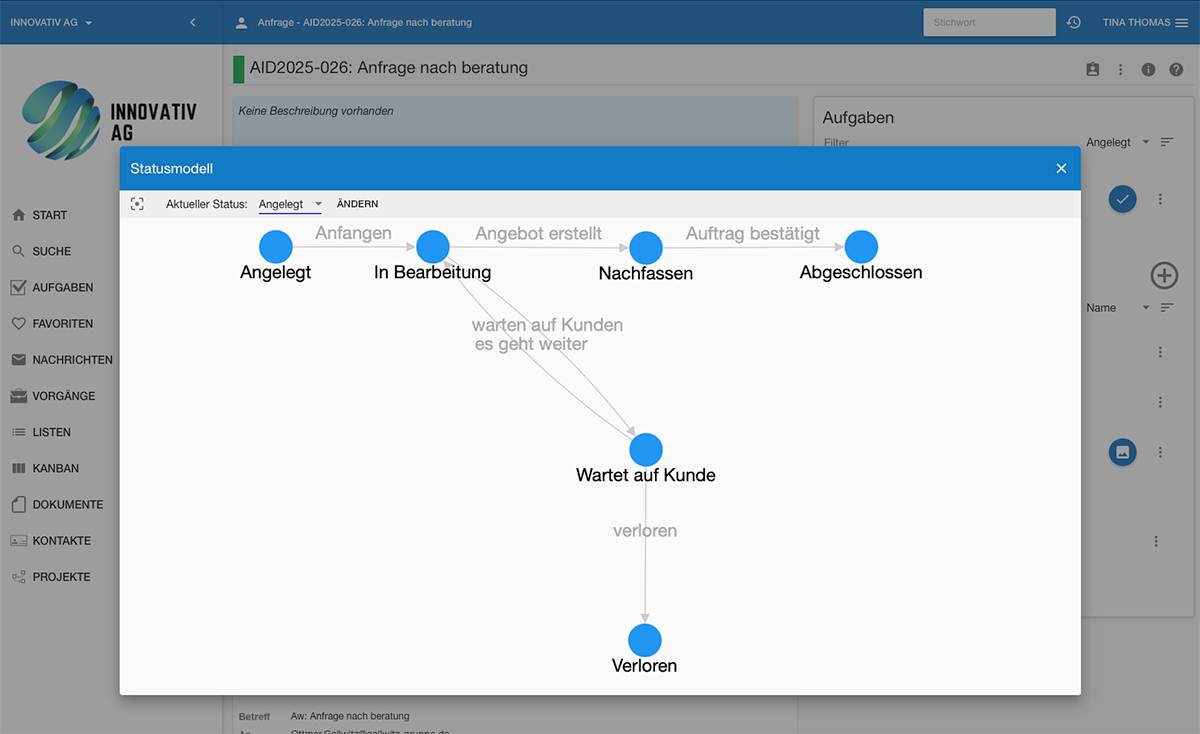This screenshot has height=734, width=1200.
Task: Expand the INNOVATIV AG organization dropdown
Action: (x=51, y=22)
